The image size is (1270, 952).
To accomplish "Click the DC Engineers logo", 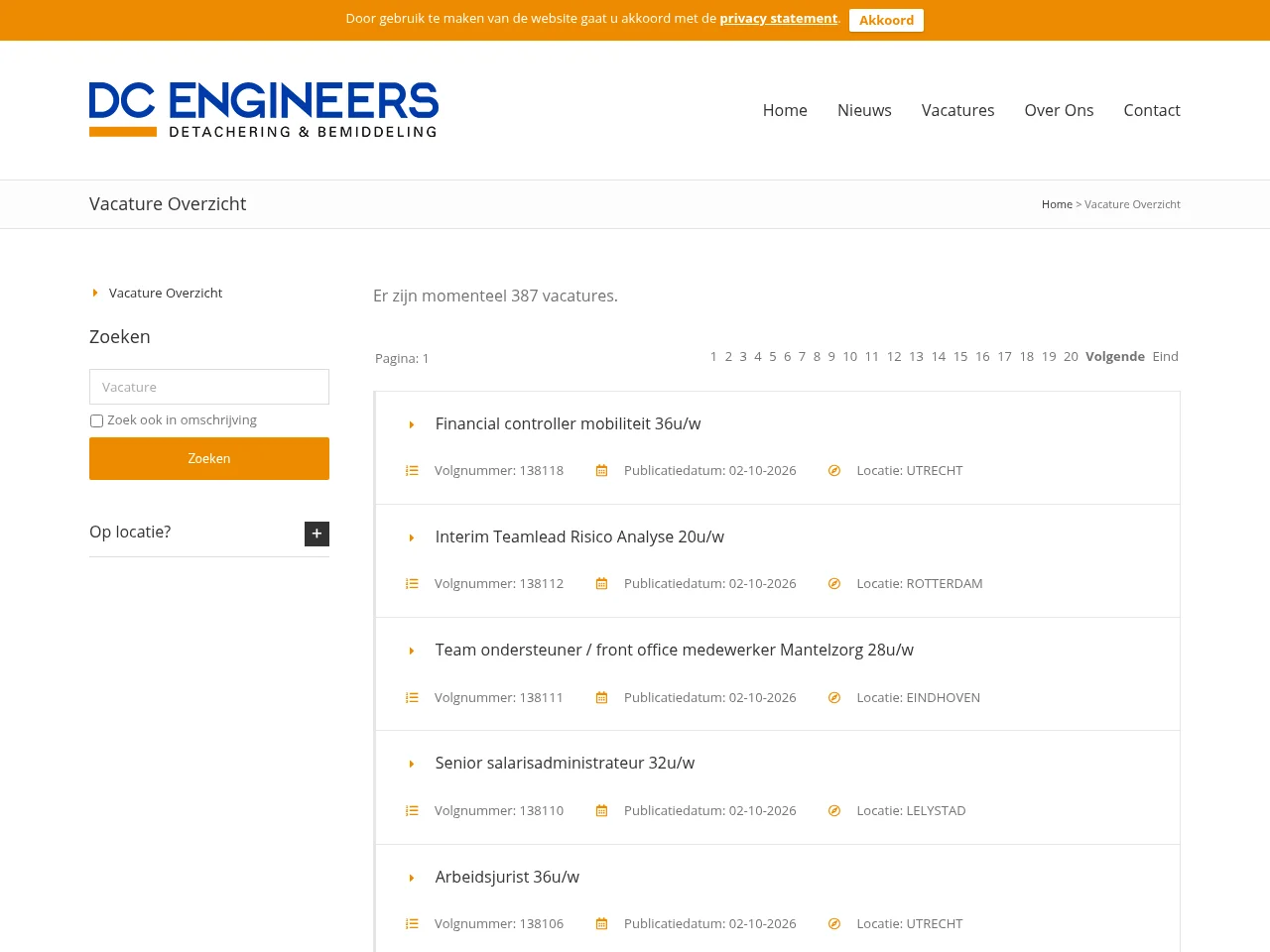I will pyautogui.click(x=264, y=110).
